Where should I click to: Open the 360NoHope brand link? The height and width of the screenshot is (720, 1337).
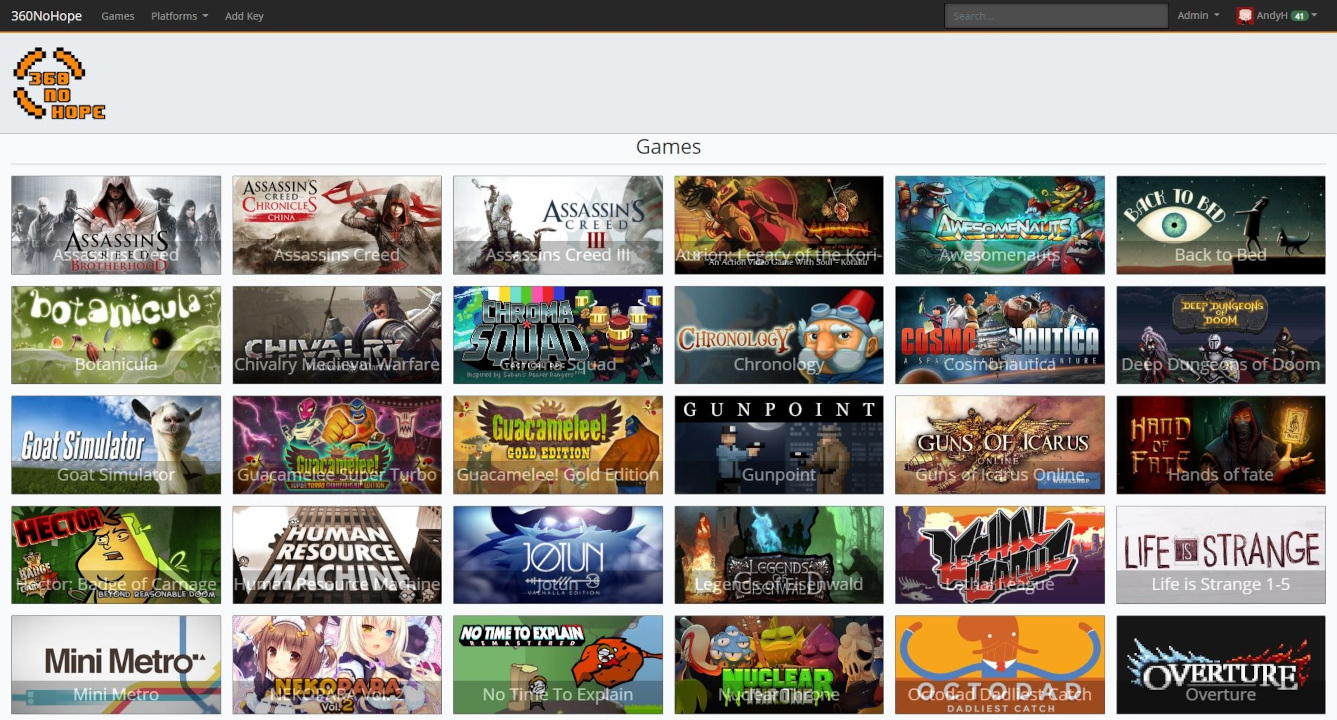(47, 16)
